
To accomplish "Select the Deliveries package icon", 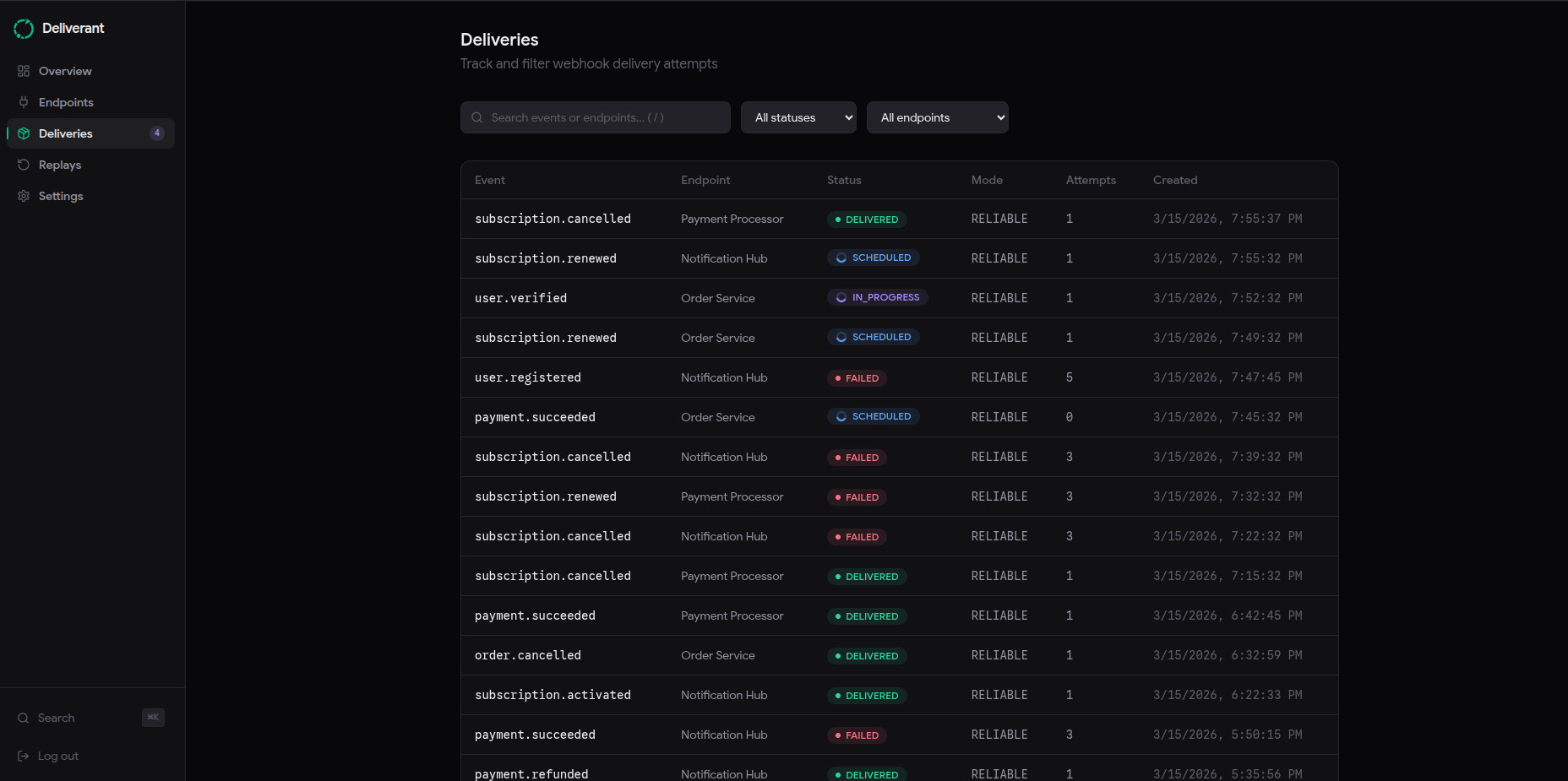I will point(23,133).
